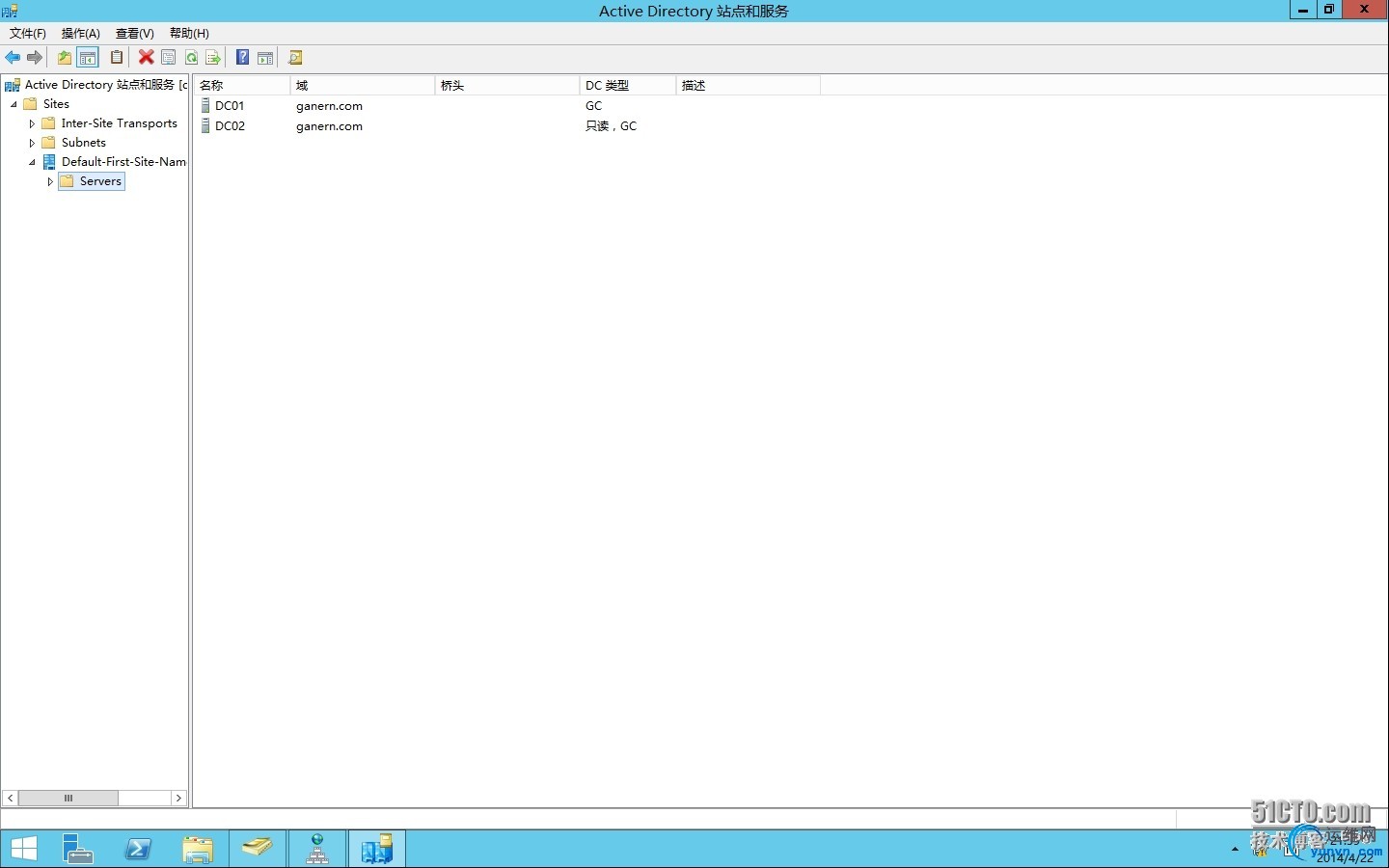Screen dimensions: 1389x868
Task: Open the 帮助(H) menu
Action: tap(189, 33)
